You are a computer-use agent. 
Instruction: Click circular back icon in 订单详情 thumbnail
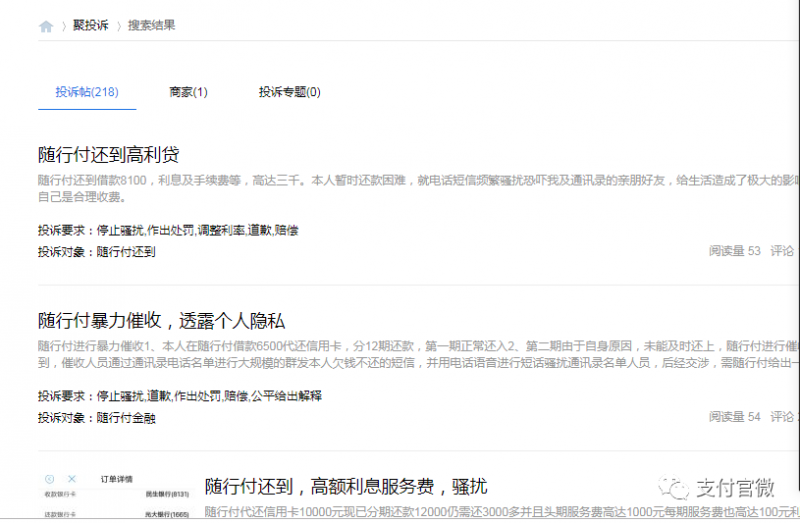pos(49,479)
